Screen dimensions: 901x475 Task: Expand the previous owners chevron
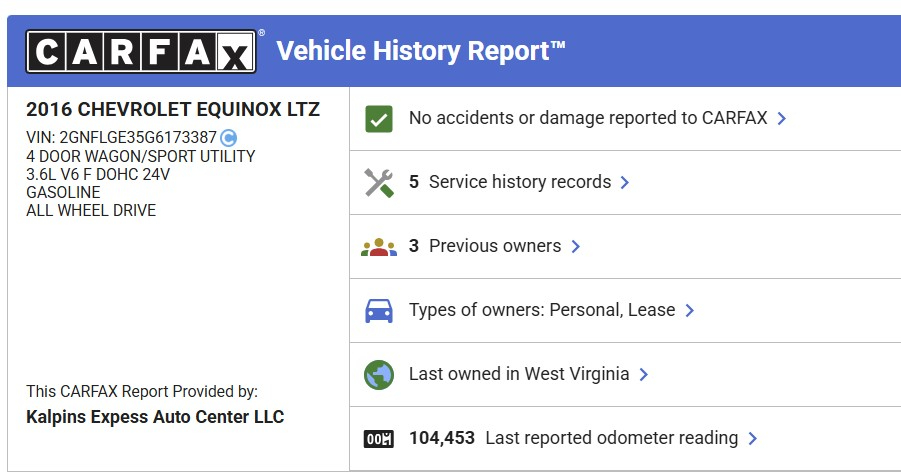576,247
